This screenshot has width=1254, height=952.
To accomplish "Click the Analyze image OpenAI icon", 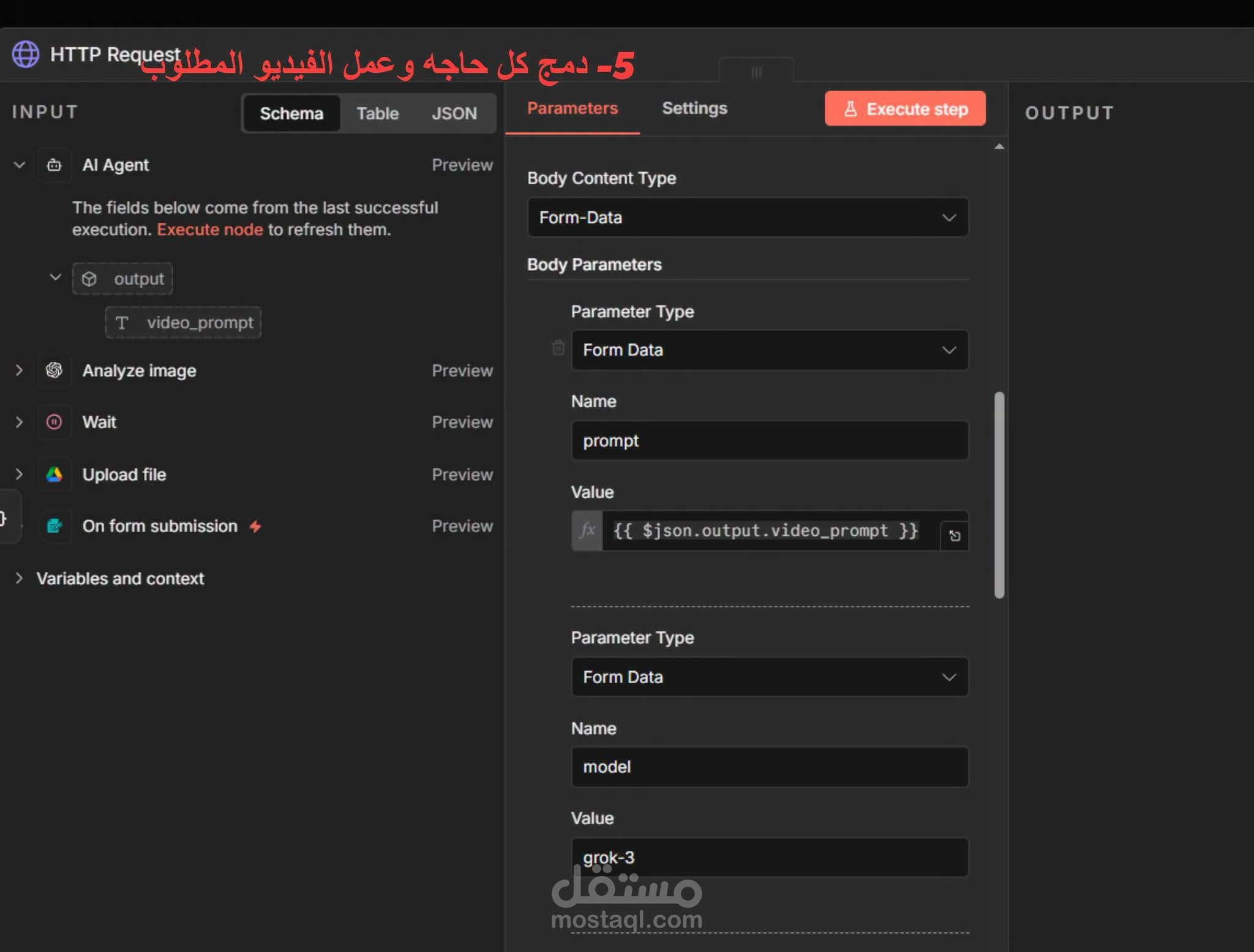I will click(x=54, y=370).
